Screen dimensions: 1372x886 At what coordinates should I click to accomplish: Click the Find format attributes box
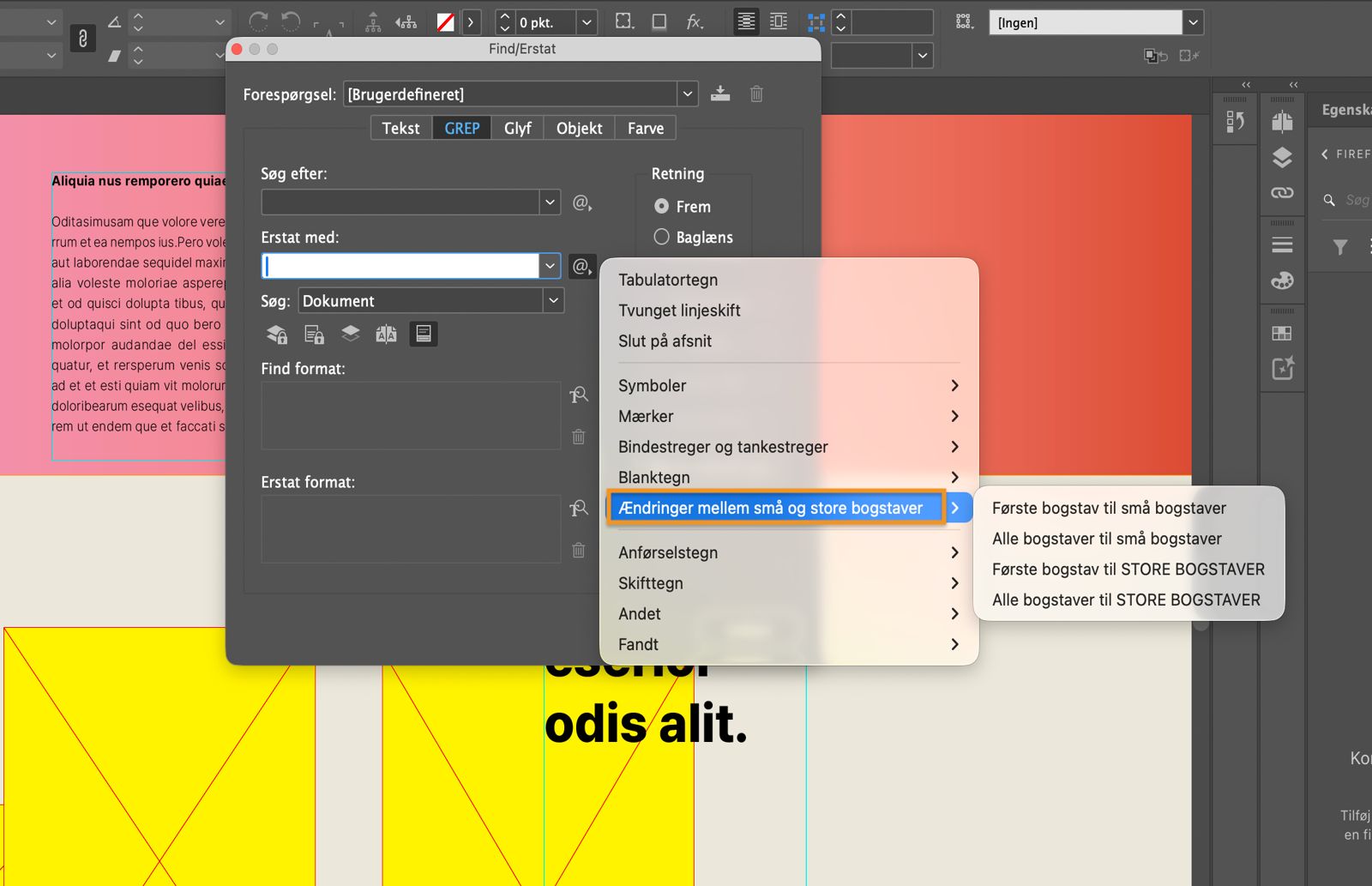(x=411, y=416)
